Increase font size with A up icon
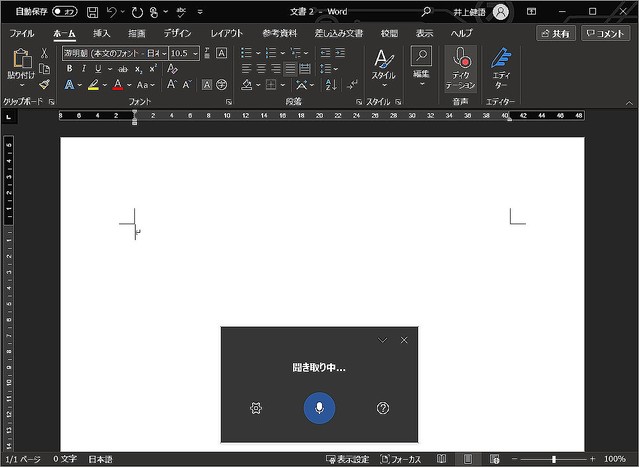This screenshot has width=639, height=467. (x=172, y=84)
